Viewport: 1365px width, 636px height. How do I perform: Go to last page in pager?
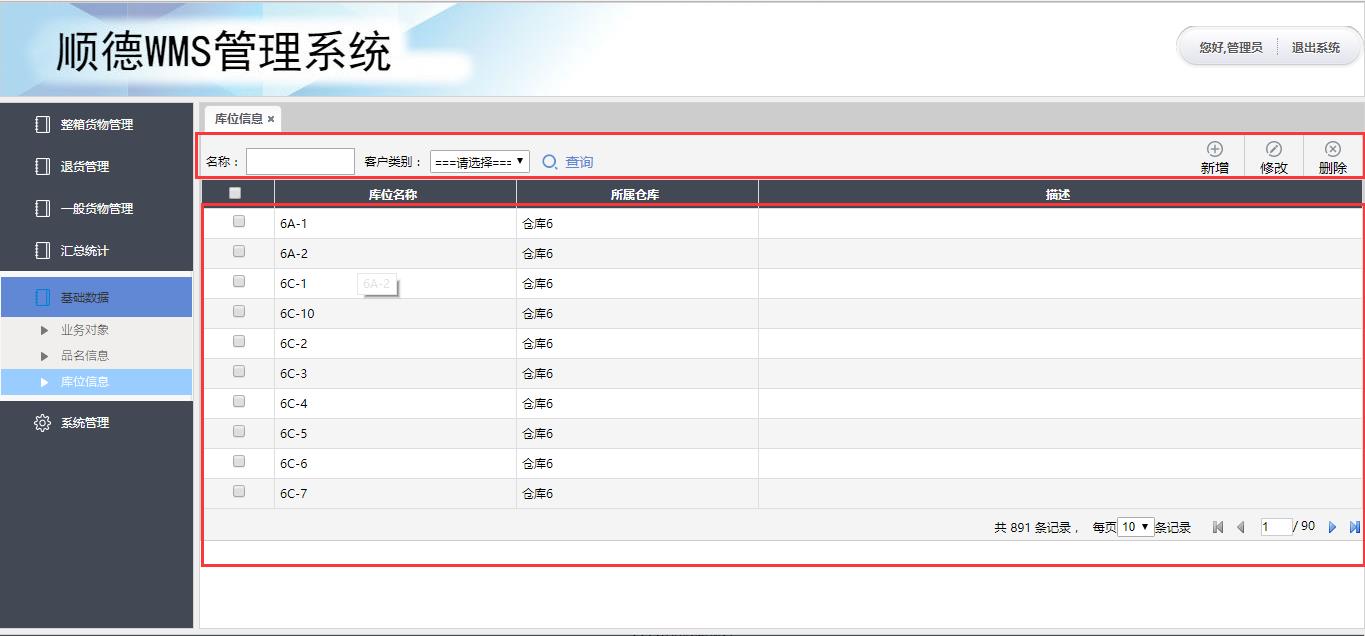[1355, 527]
